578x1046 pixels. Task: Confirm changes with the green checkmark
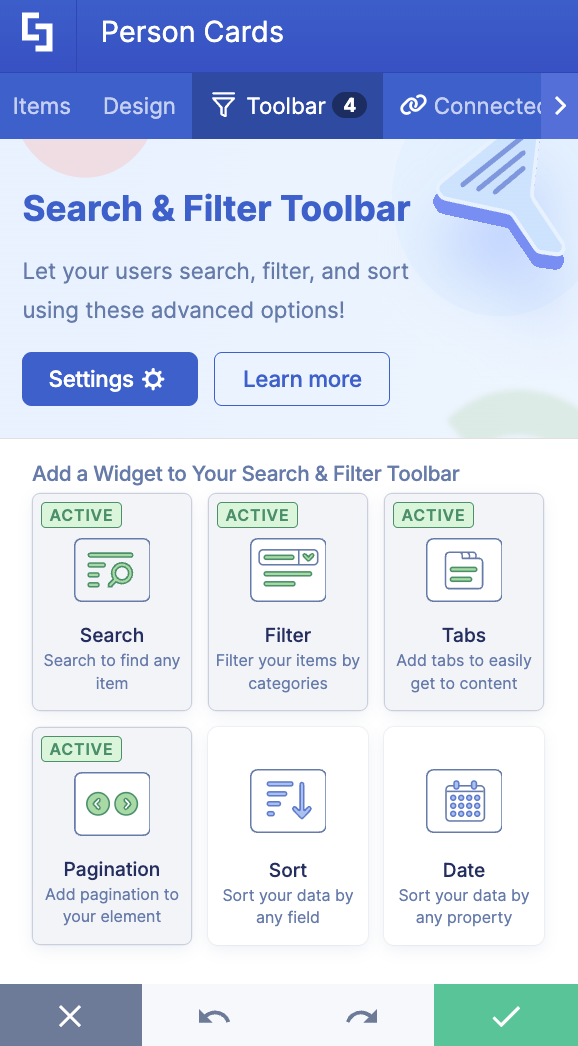[x=505, y=1015]
